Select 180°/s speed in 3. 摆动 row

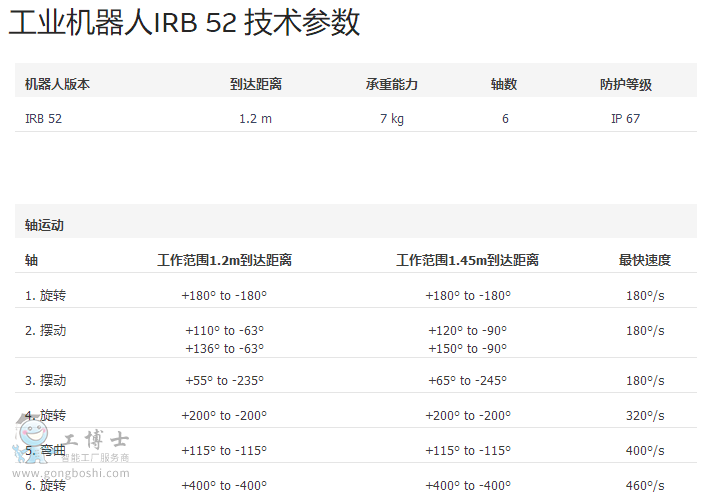(645, 380)
